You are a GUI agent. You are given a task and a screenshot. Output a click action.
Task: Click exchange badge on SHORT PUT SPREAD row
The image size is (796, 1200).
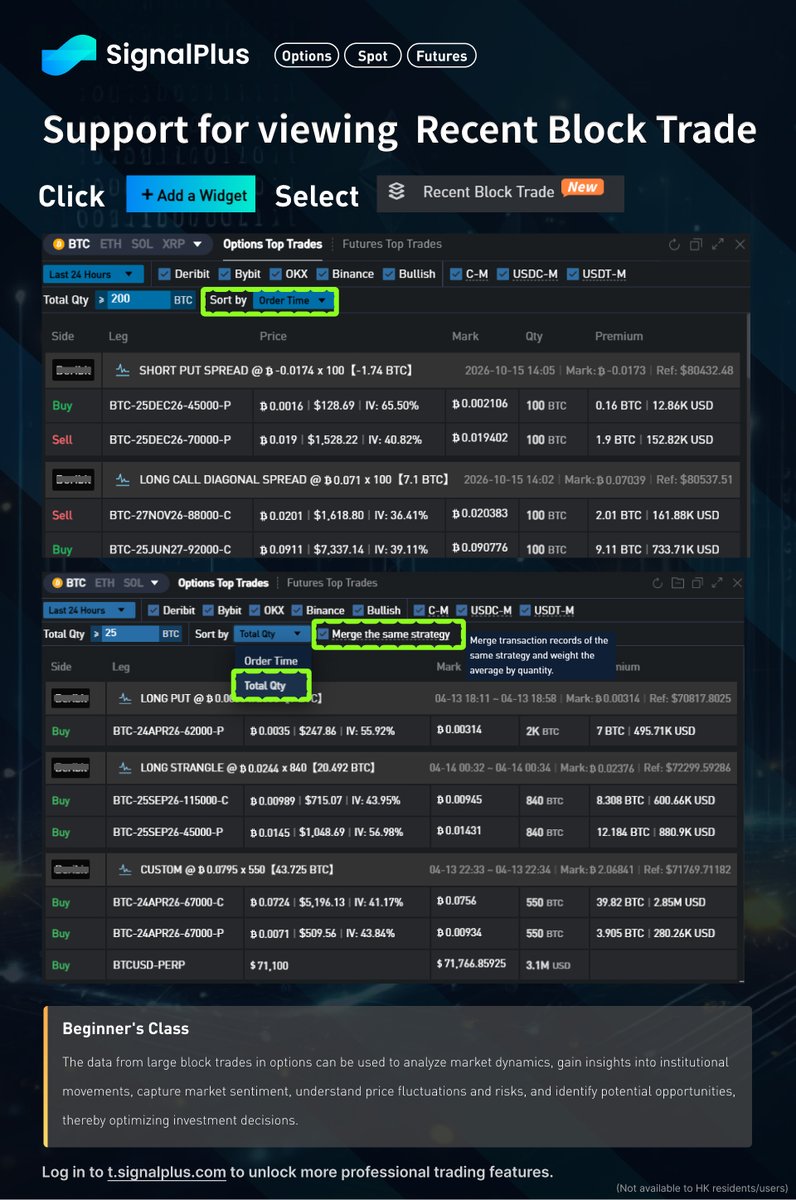click(73, 370)
